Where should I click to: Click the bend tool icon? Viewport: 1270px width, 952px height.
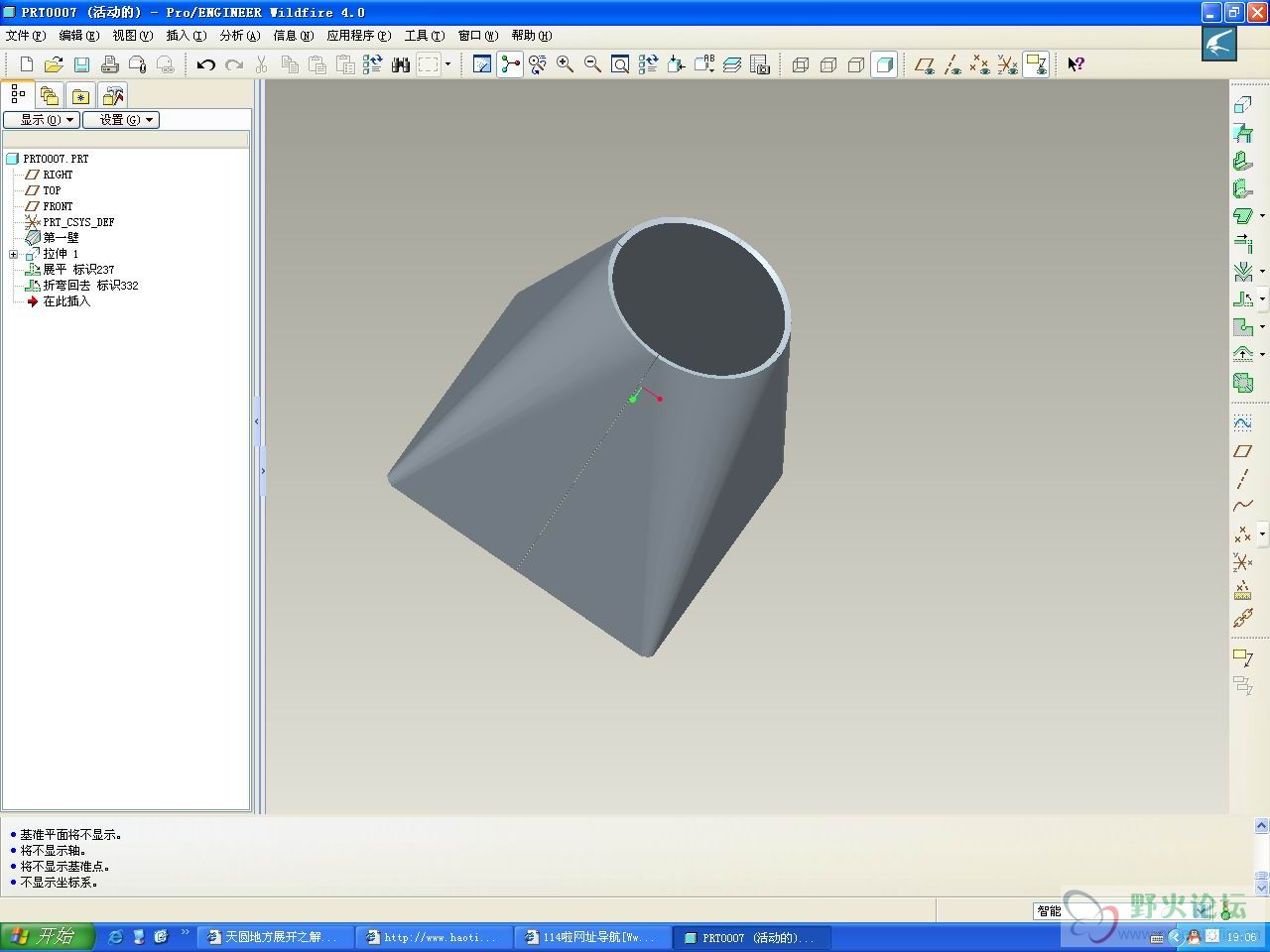1242,271
